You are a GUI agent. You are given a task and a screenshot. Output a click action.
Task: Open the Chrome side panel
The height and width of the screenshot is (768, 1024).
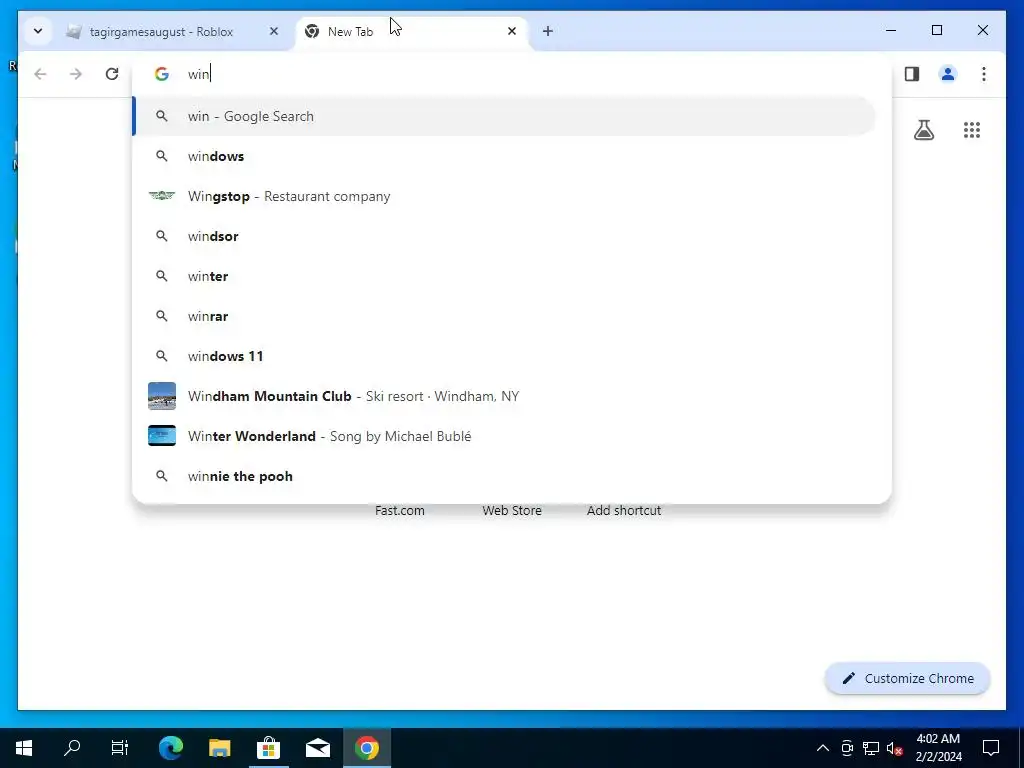(912, 74)
